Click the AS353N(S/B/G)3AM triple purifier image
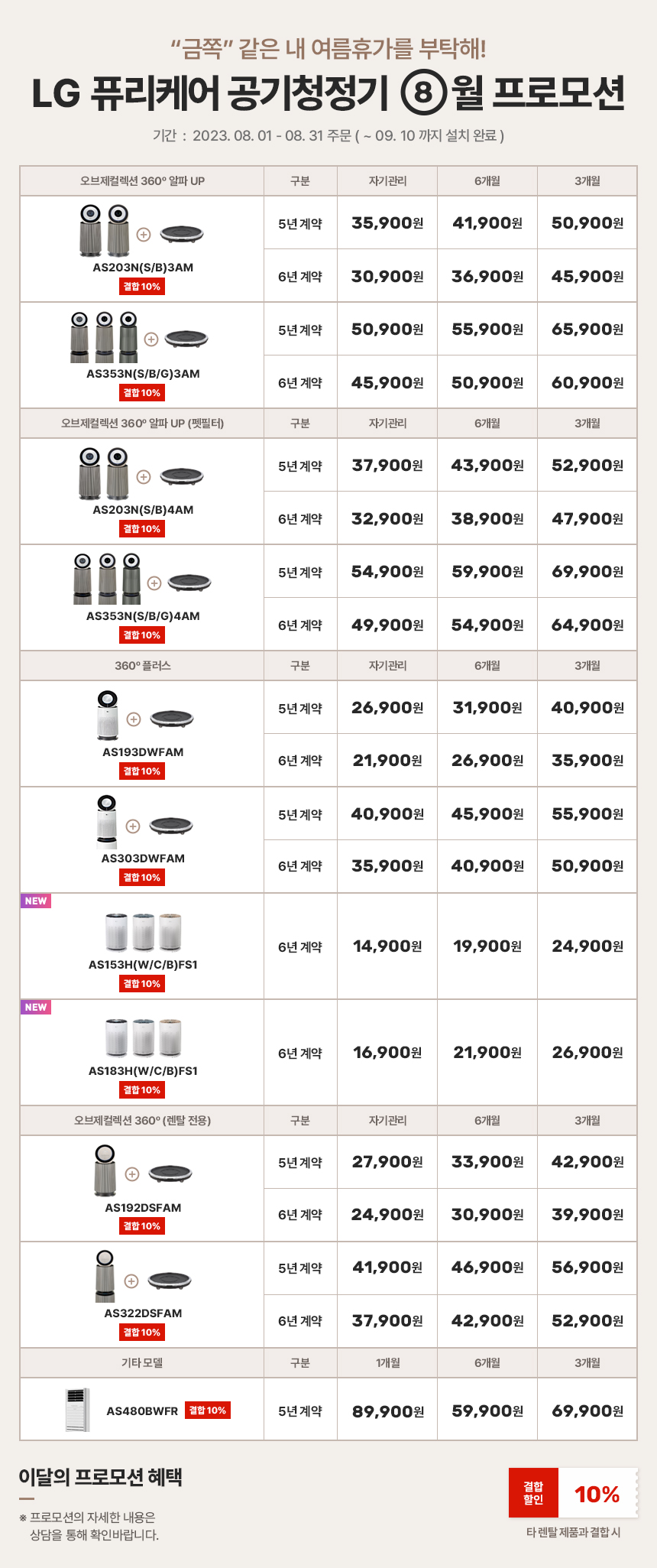This screenshot has width=657, height=1568. [x=105, y=337]
